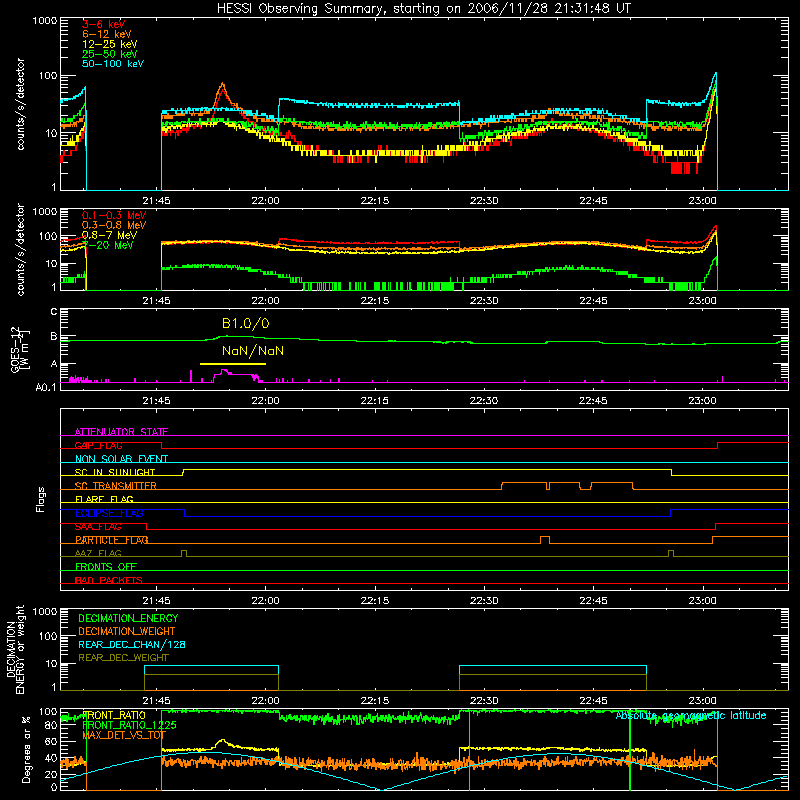Click the DECIMATION_WEIGHT legend label

click(127, 631)
